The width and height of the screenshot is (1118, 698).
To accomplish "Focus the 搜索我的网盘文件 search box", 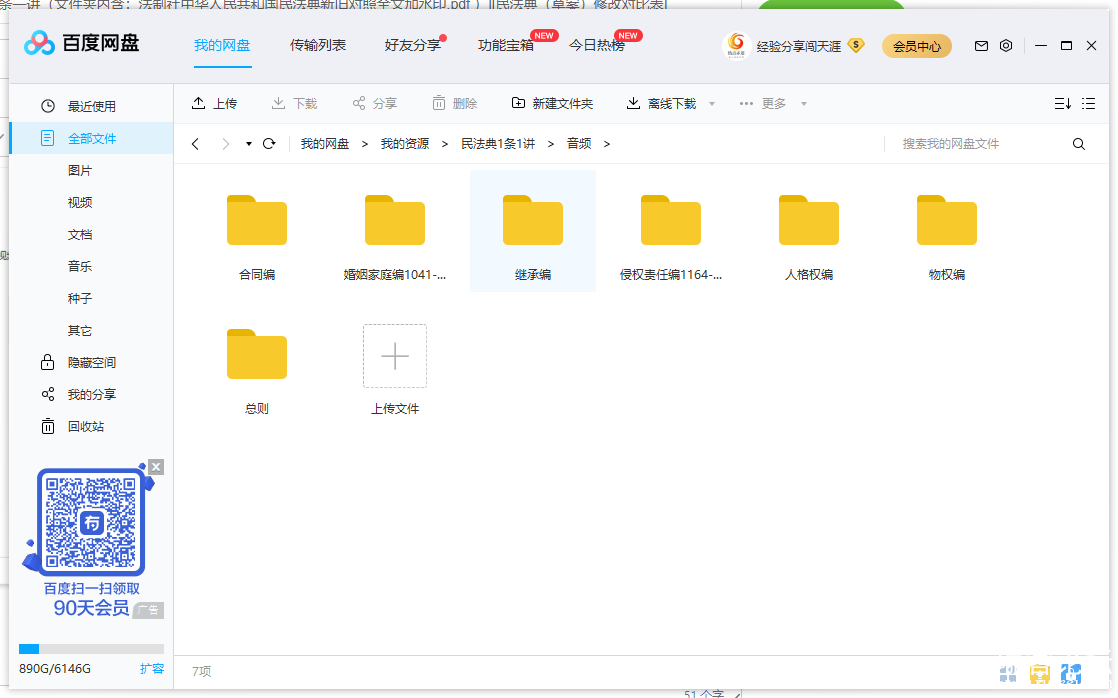I will coord(977,144).
